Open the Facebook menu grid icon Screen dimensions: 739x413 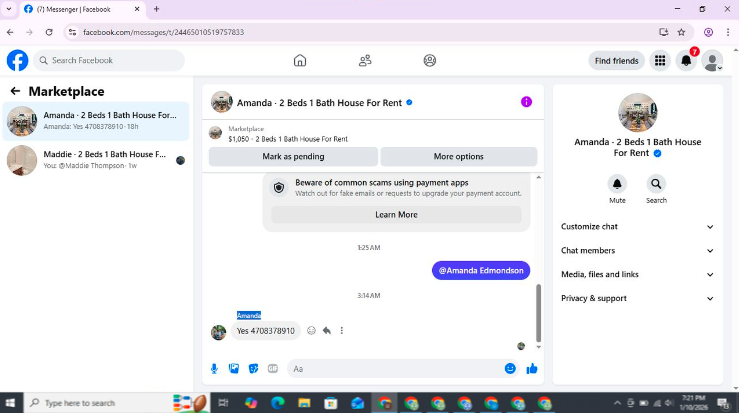pos(660,60)
